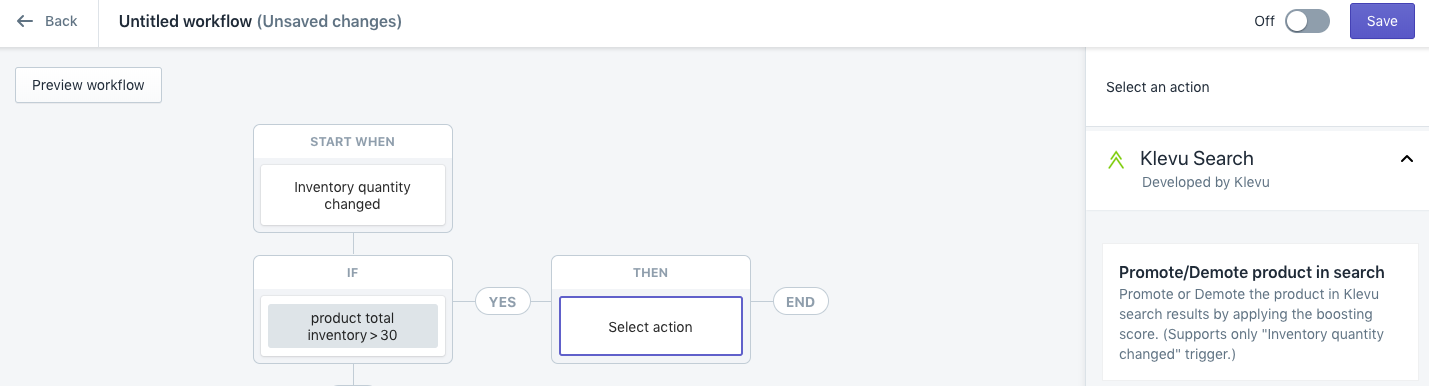Toggle the workflow Off switch on
The image size is (1429, 386).
[1307, 21]
